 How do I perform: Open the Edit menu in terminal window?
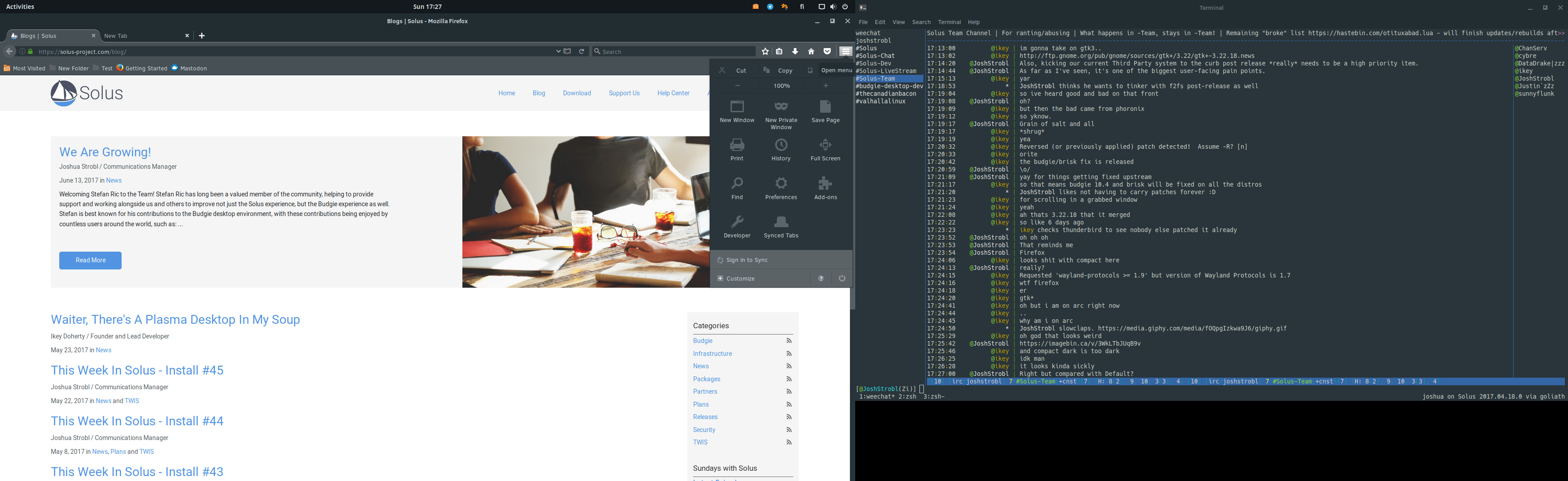(880, 22)
